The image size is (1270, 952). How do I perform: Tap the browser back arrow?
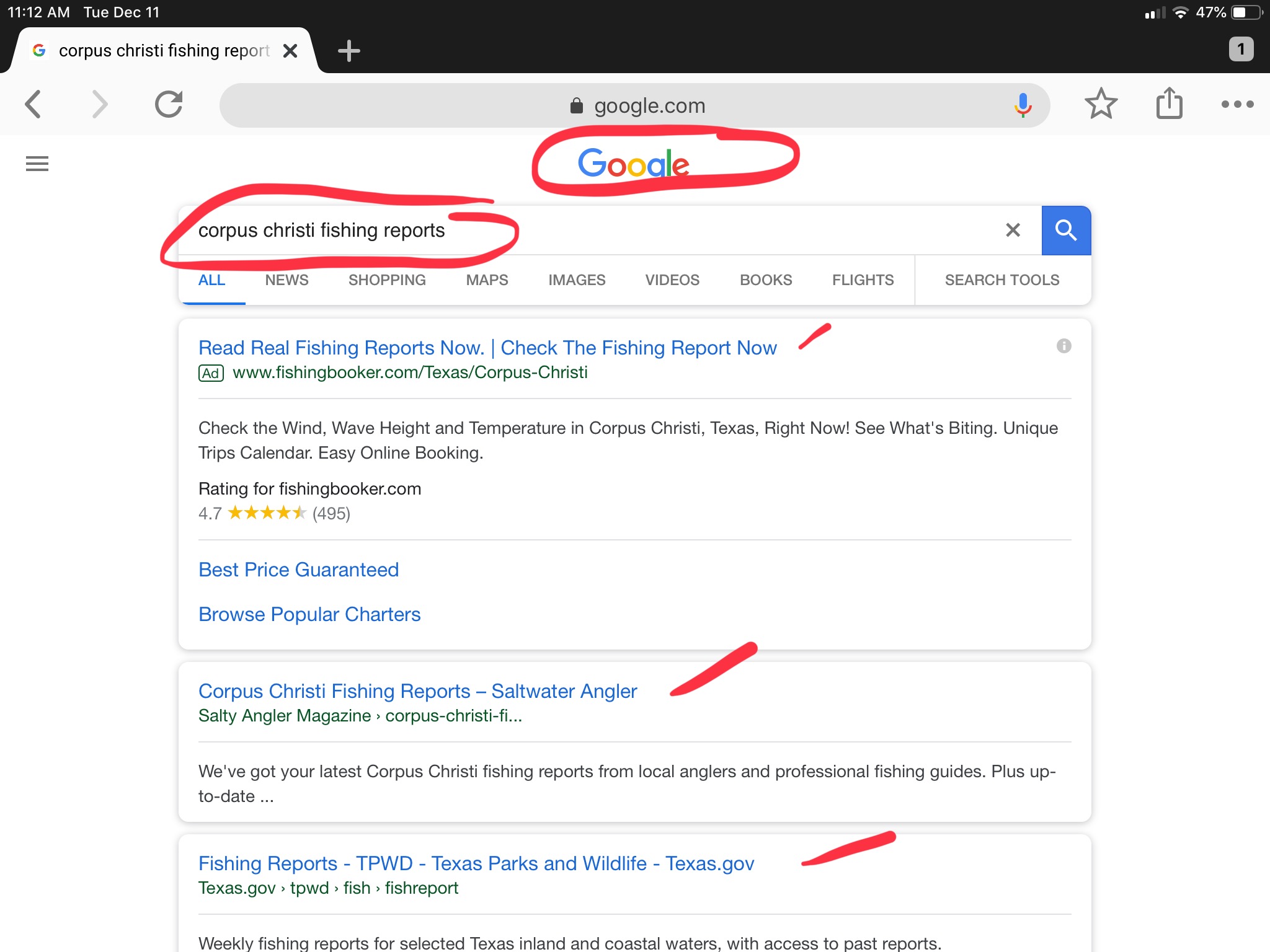point(33,104)
